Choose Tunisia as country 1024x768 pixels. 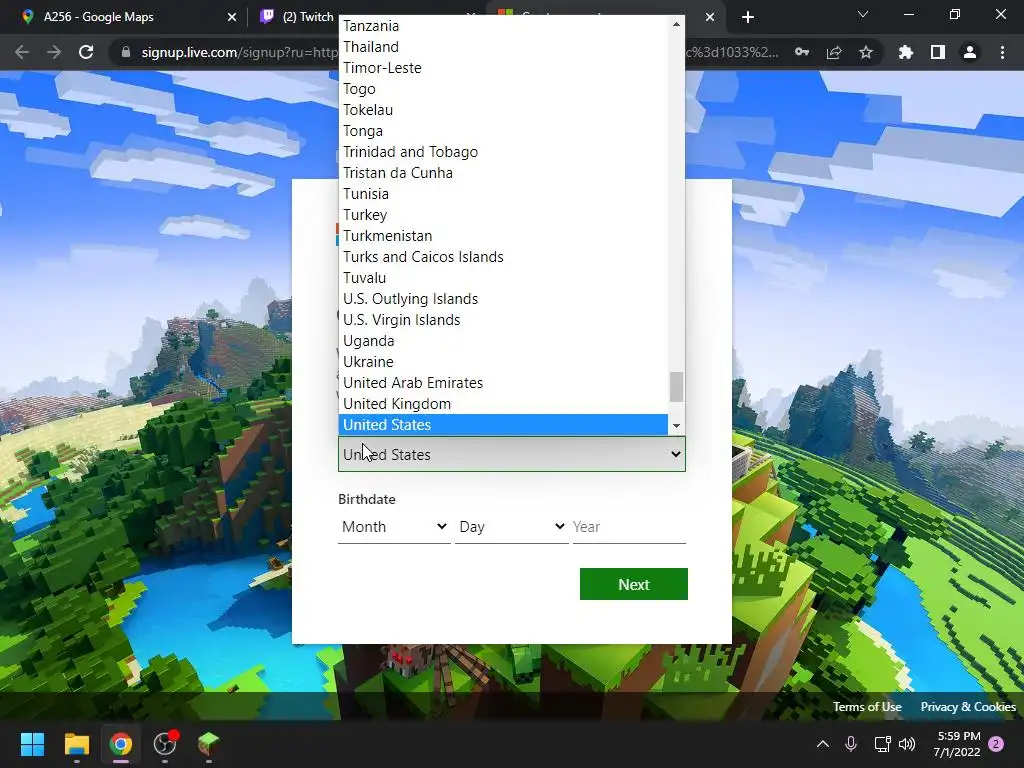tap(503, 194)
